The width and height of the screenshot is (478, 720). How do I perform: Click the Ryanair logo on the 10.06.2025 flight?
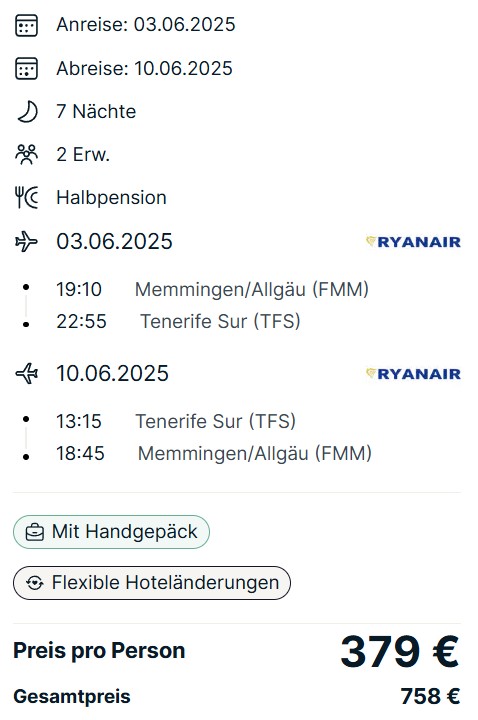click(413, 373)
